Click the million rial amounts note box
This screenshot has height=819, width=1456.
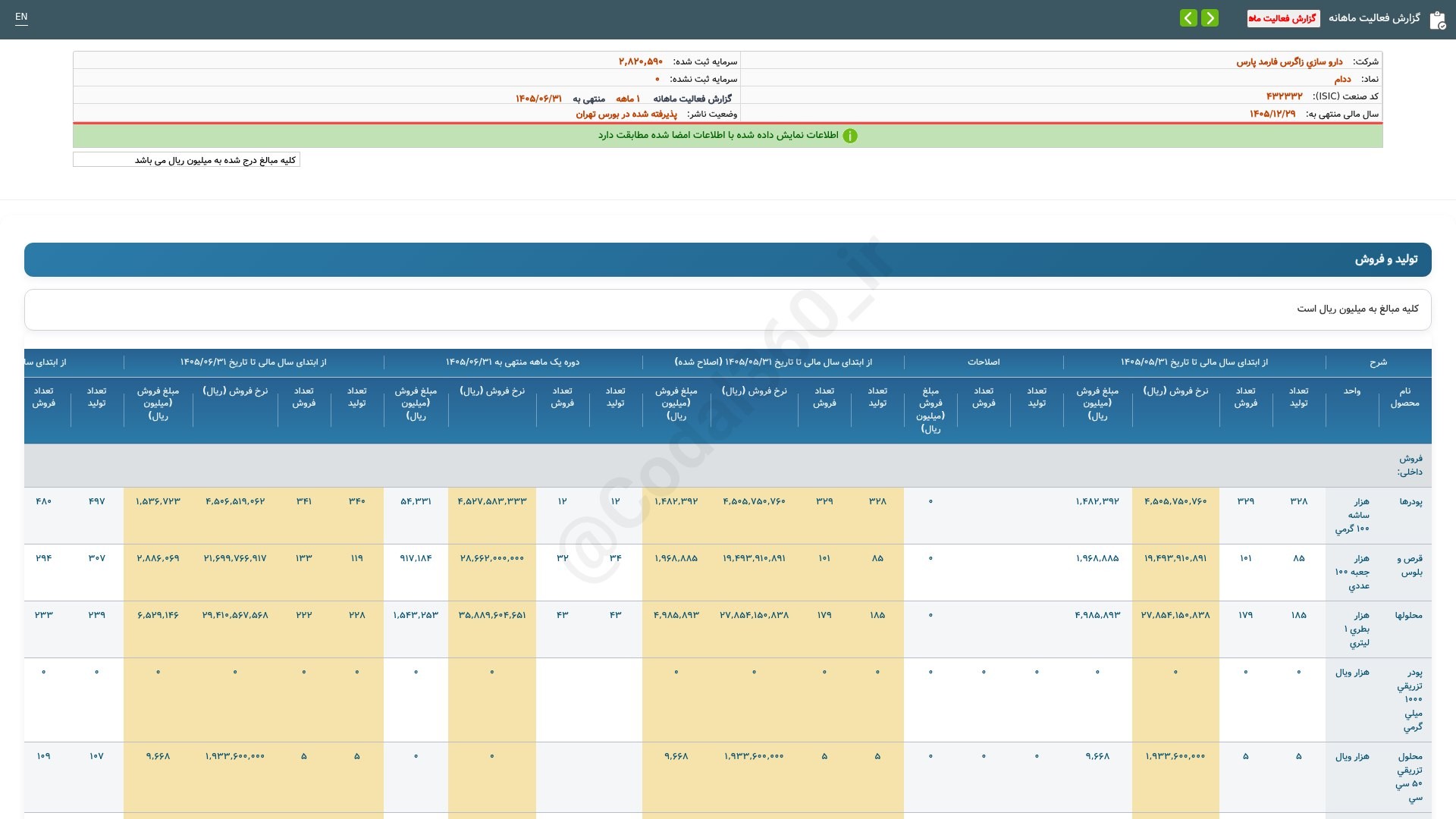[x=187, y=160]
